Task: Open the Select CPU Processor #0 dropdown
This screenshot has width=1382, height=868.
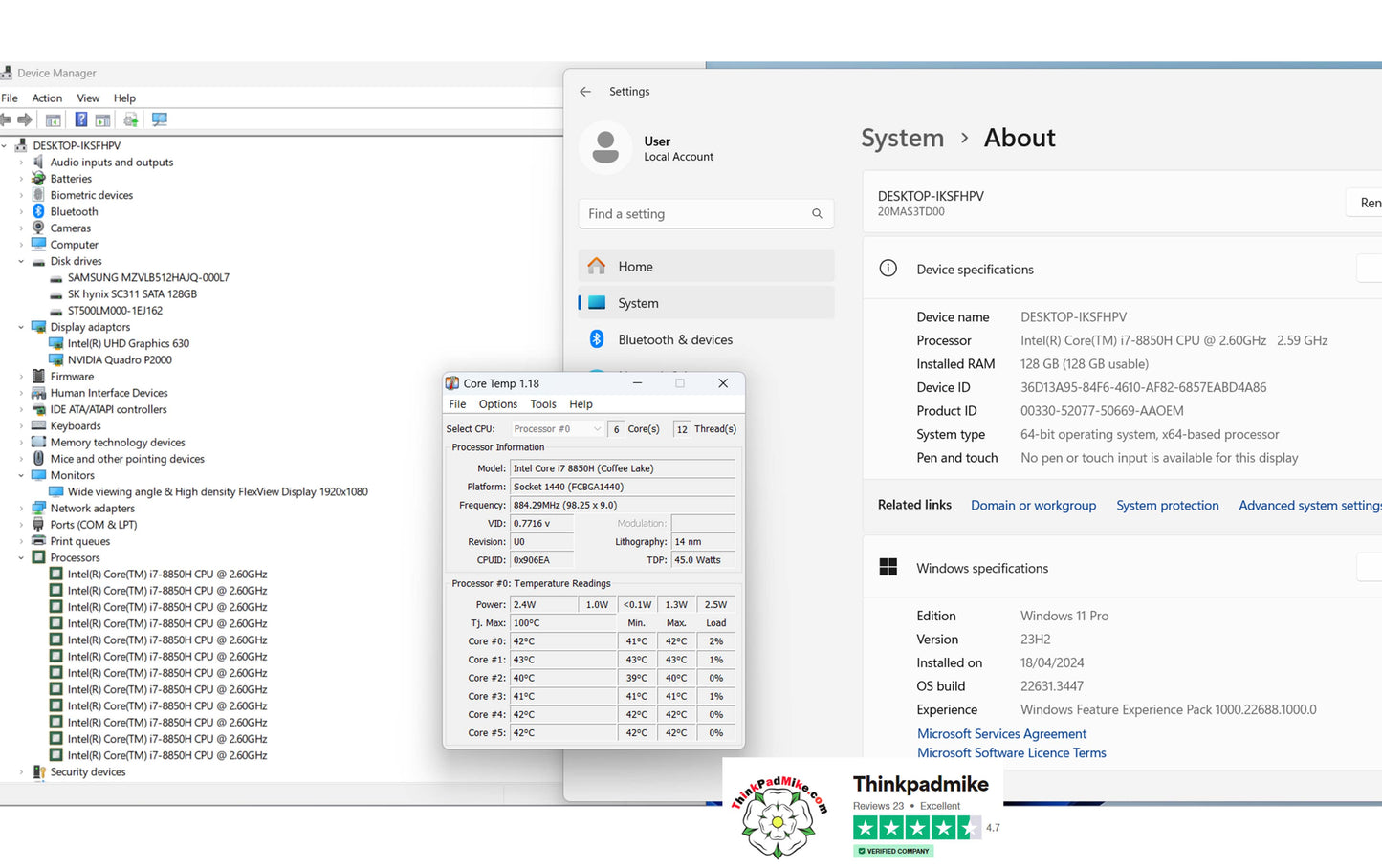Action: coord(558,429)
